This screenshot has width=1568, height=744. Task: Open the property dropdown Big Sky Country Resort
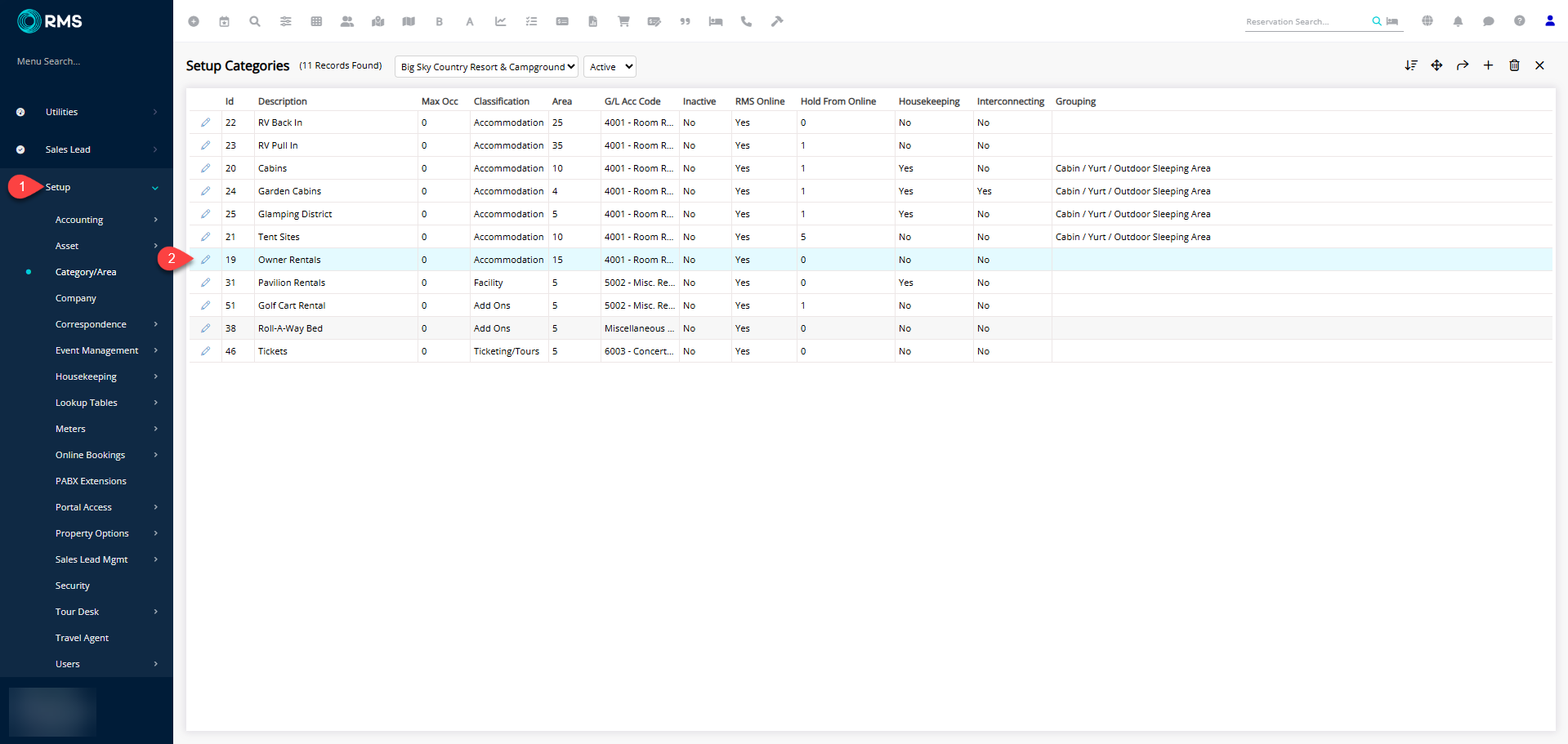point(486,67)
